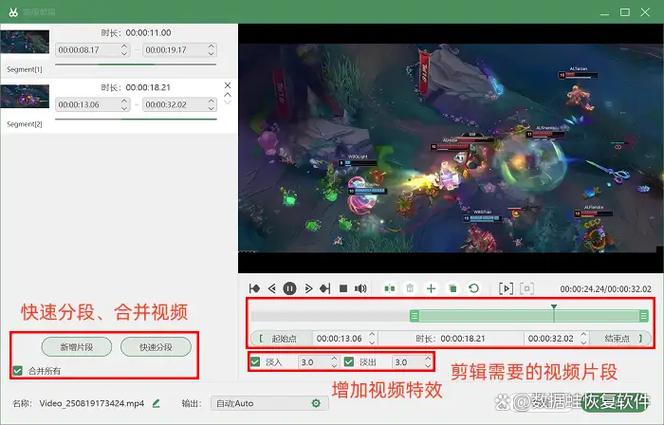The image size is (664, 425).
Task: Jump to segment end point icon
Action: click(325, 289)
